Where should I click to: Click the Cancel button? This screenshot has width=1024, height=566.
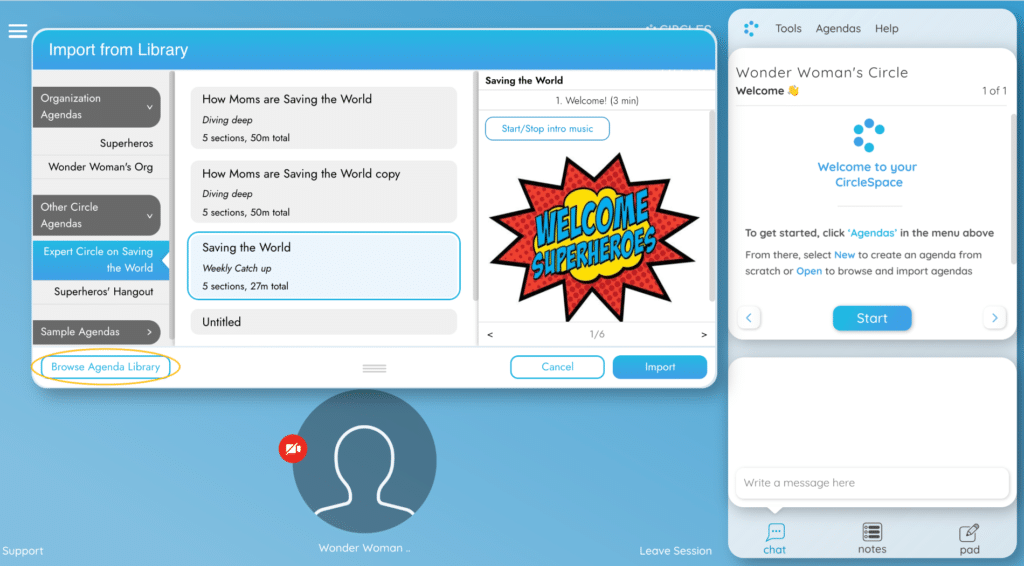click(557, 367)
